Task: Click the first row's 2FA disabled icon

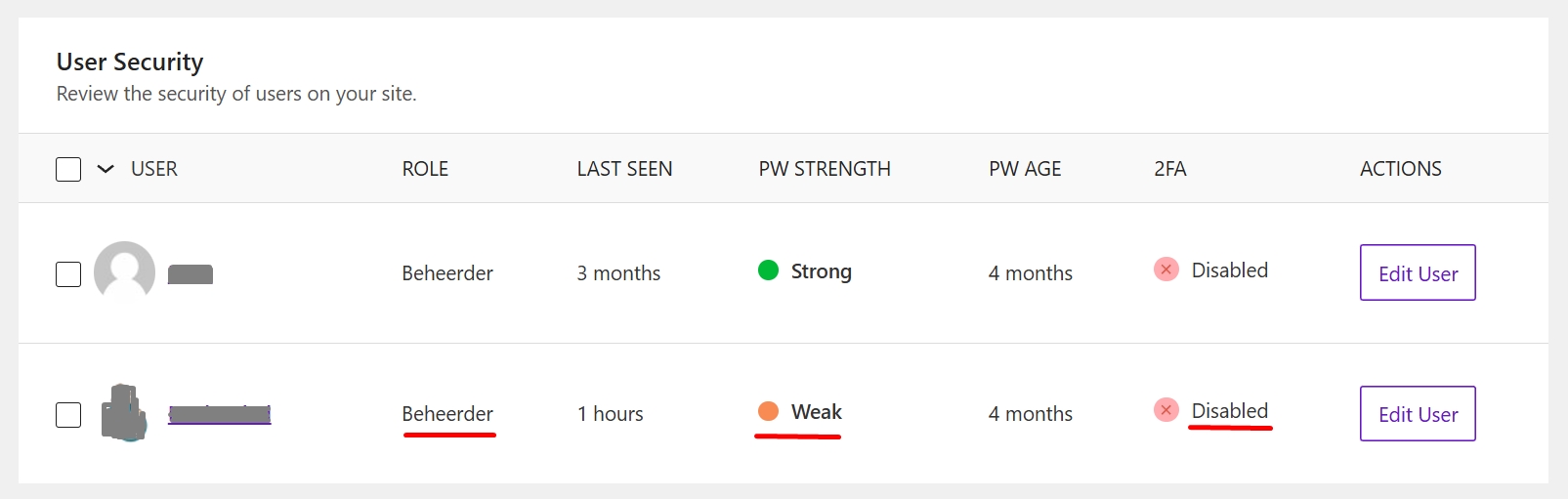Action: 1165,270
